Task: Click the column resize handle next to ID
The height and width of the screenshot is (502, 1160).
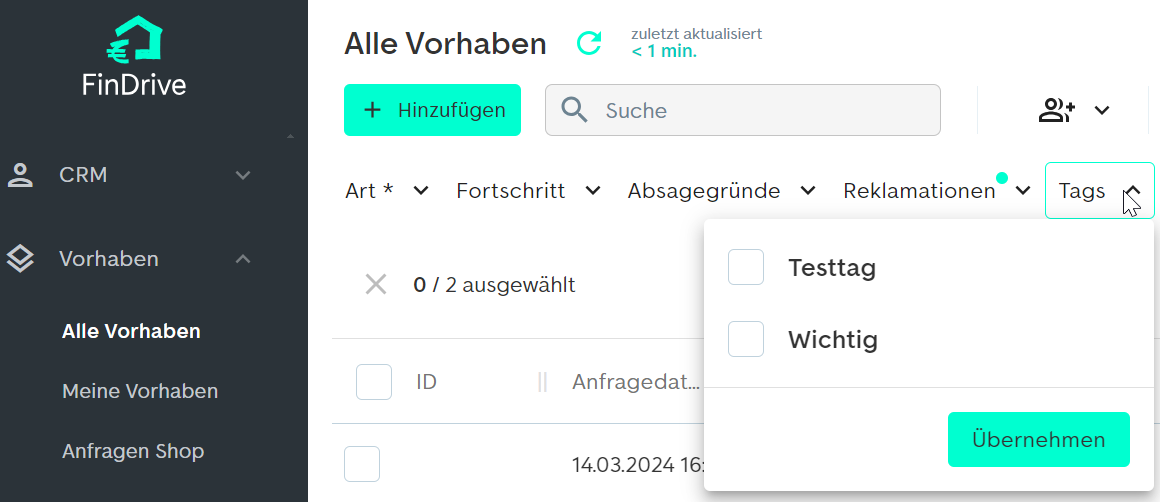Action: [x=542, y=382]
